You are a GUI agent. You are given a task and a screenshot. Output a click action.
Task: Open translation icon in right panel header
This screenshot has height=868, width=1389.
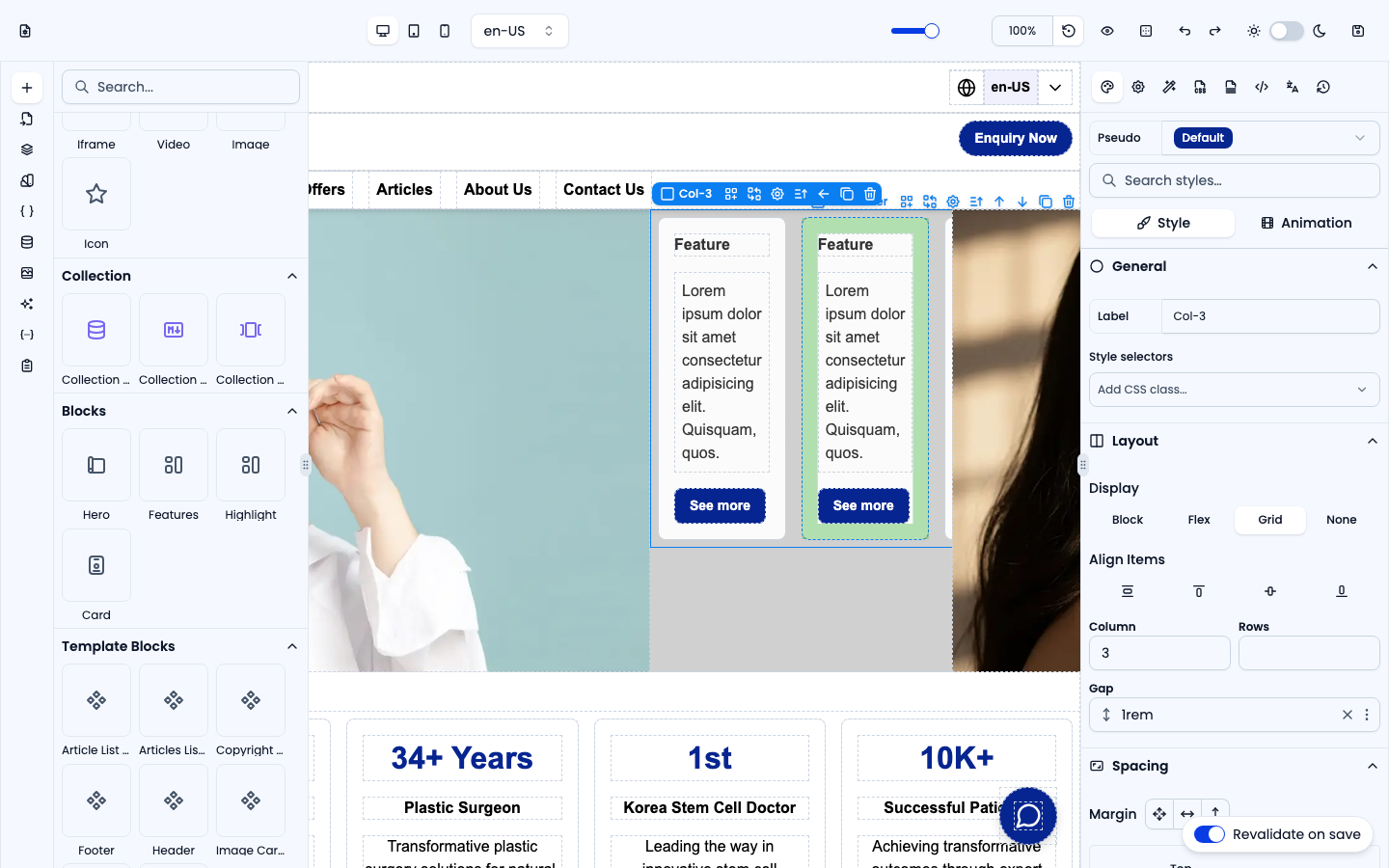(x=1293, y=87)
